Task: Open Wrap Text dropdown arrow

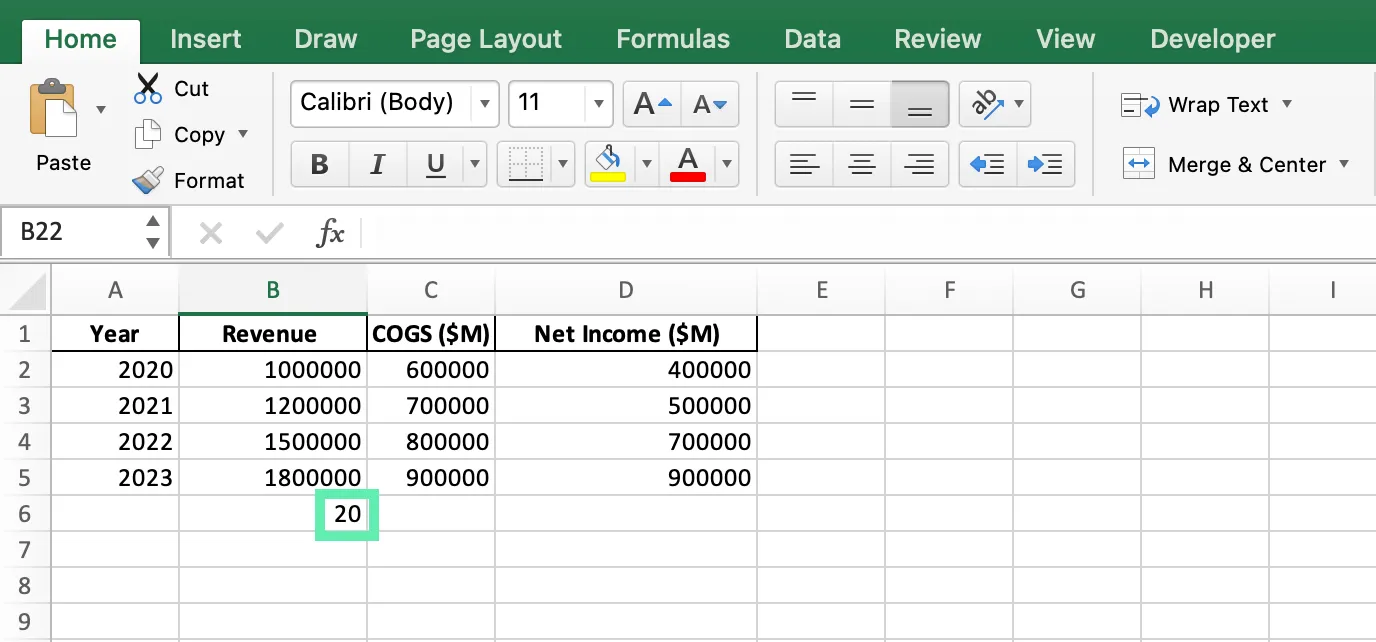Action: (x=1287, y=104)
